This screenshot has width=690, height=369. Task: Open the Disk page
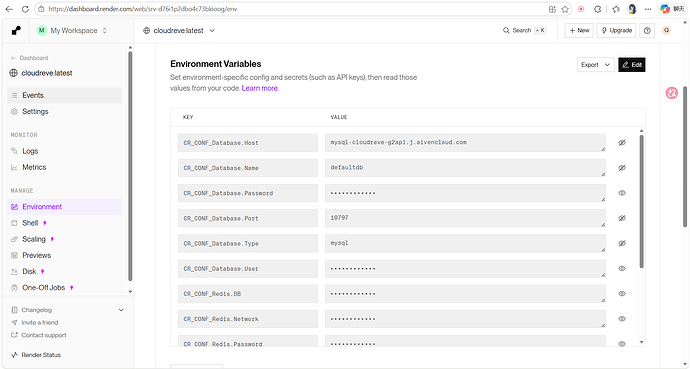click(64, 272)
